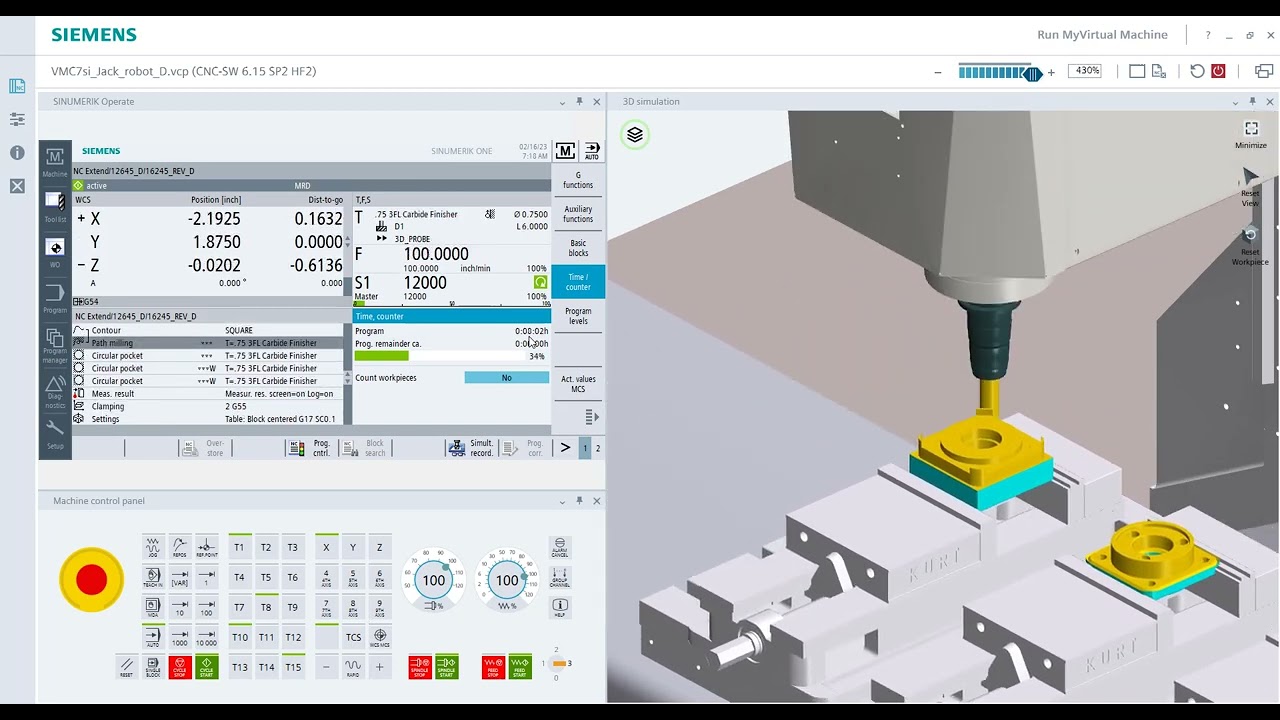Expand SINUMERIK Operate panel dropdown chevron

[x=562, y=102]
